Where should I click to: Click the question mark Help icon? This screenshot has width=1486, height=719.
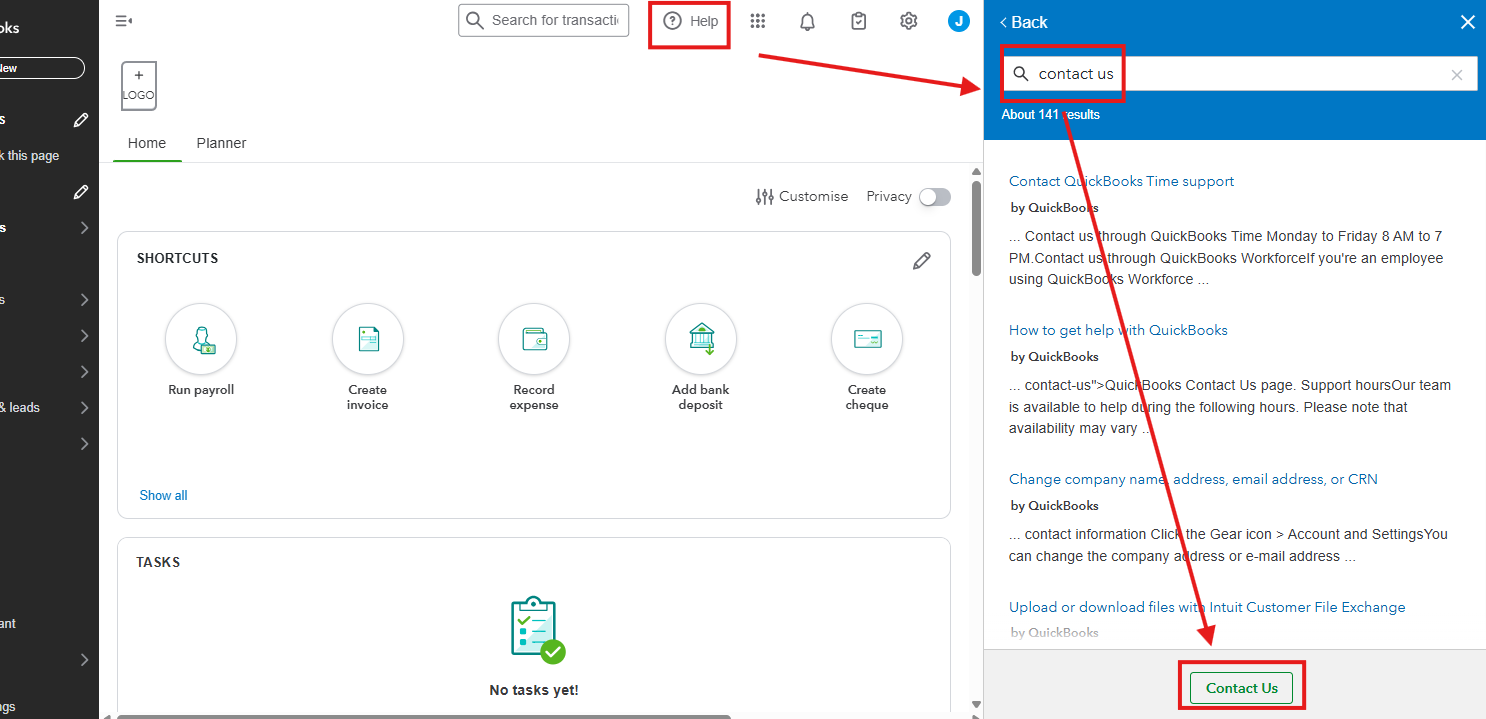tap(673, 21)
